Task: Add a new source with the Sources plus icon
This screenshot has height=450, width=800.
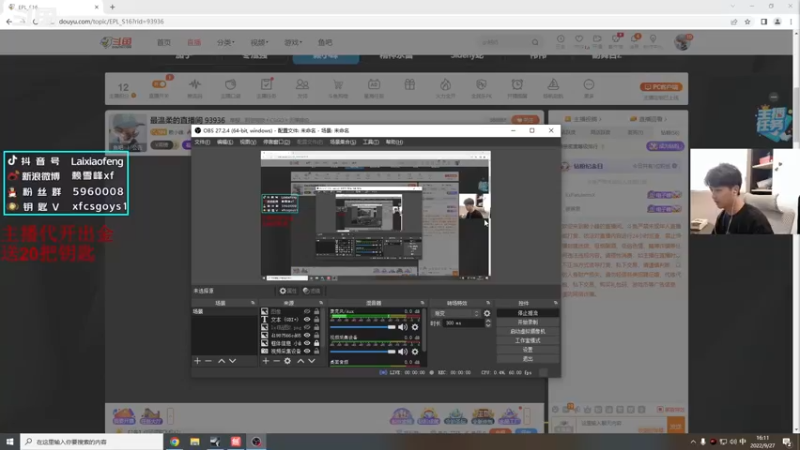Action: pos(265,361)
